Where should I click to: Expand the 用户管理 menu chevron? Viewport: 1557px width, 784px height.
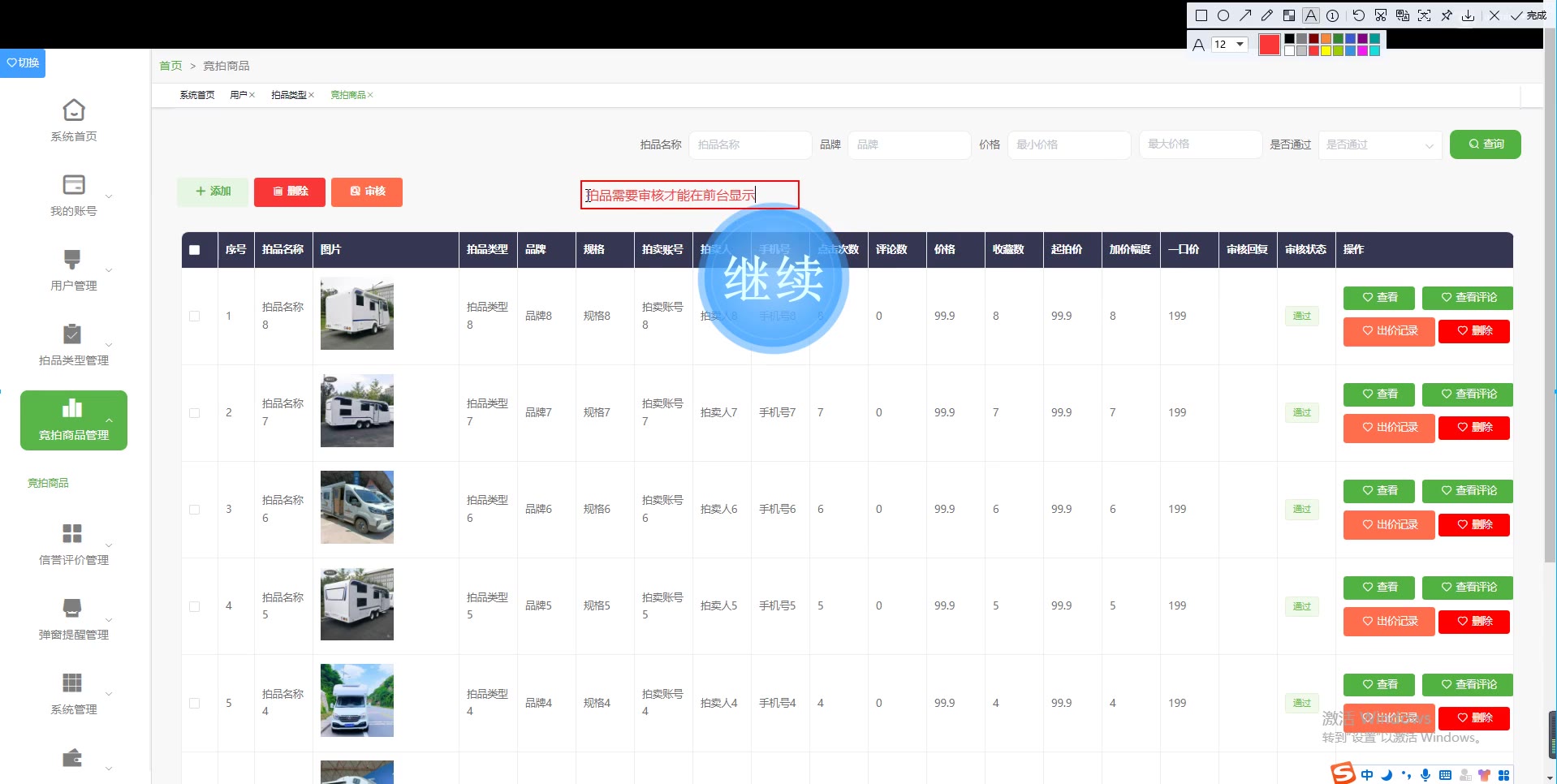tap(109, 271)
